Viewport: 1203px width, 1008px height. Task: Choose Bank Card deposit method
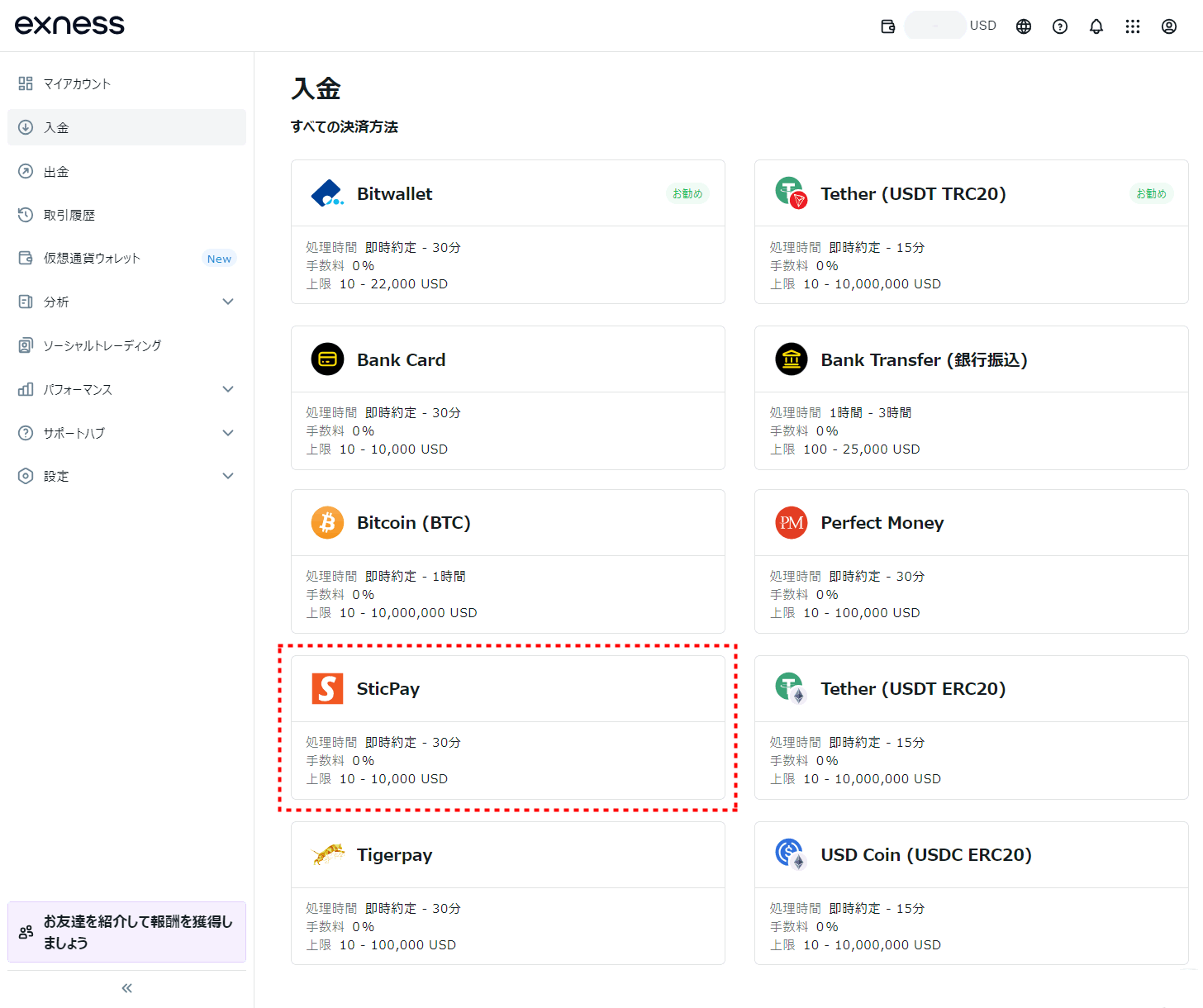click(x=508, y=397)
